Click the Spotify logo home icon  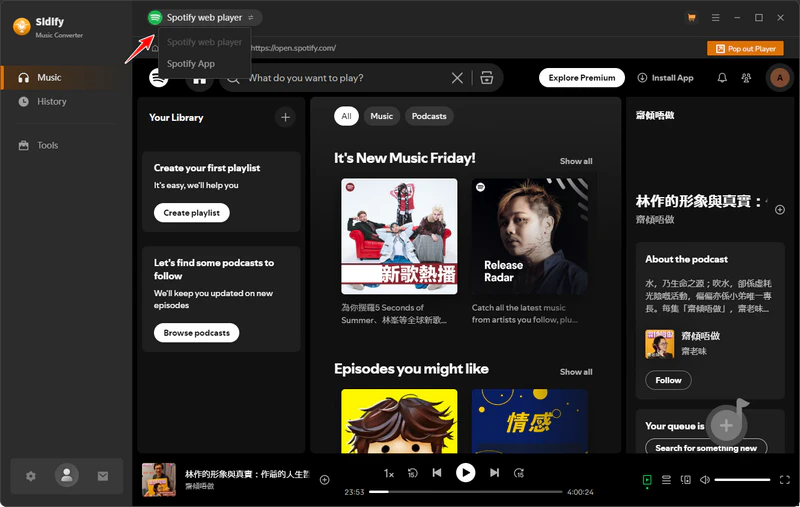point(159,78)
